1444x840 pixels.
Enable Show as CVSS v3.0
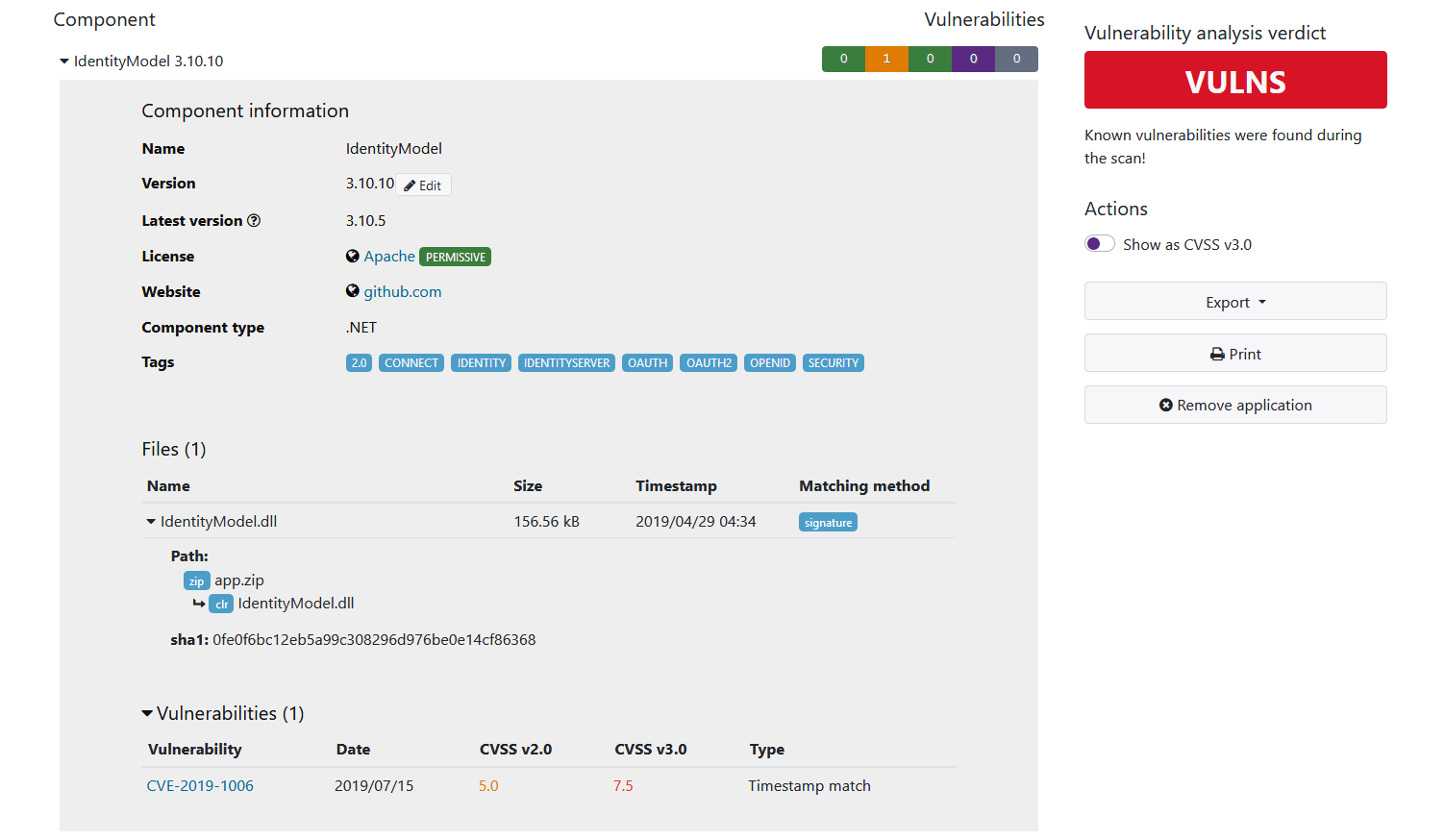(x=1099, y=243)
